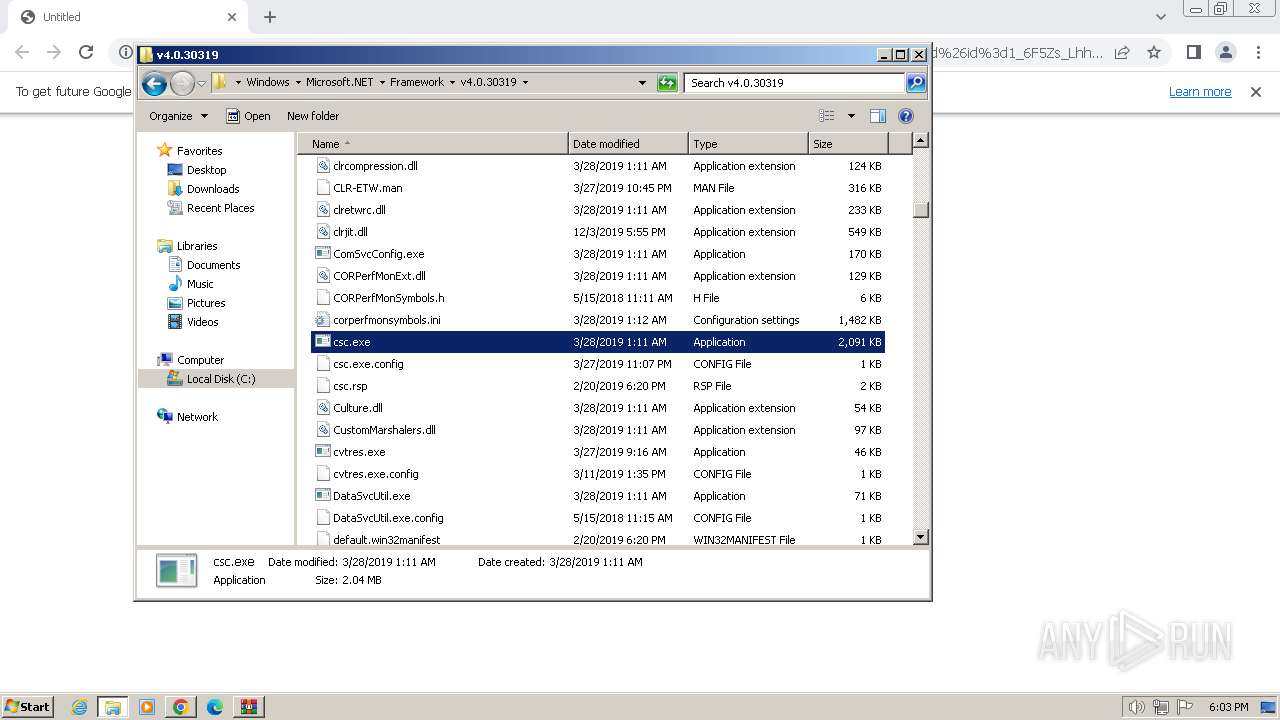The width and height of the screenshot is (1280, 720).
Task: Select the DataSvcUtil.exe application icon
Action: (x=323, y=496)
